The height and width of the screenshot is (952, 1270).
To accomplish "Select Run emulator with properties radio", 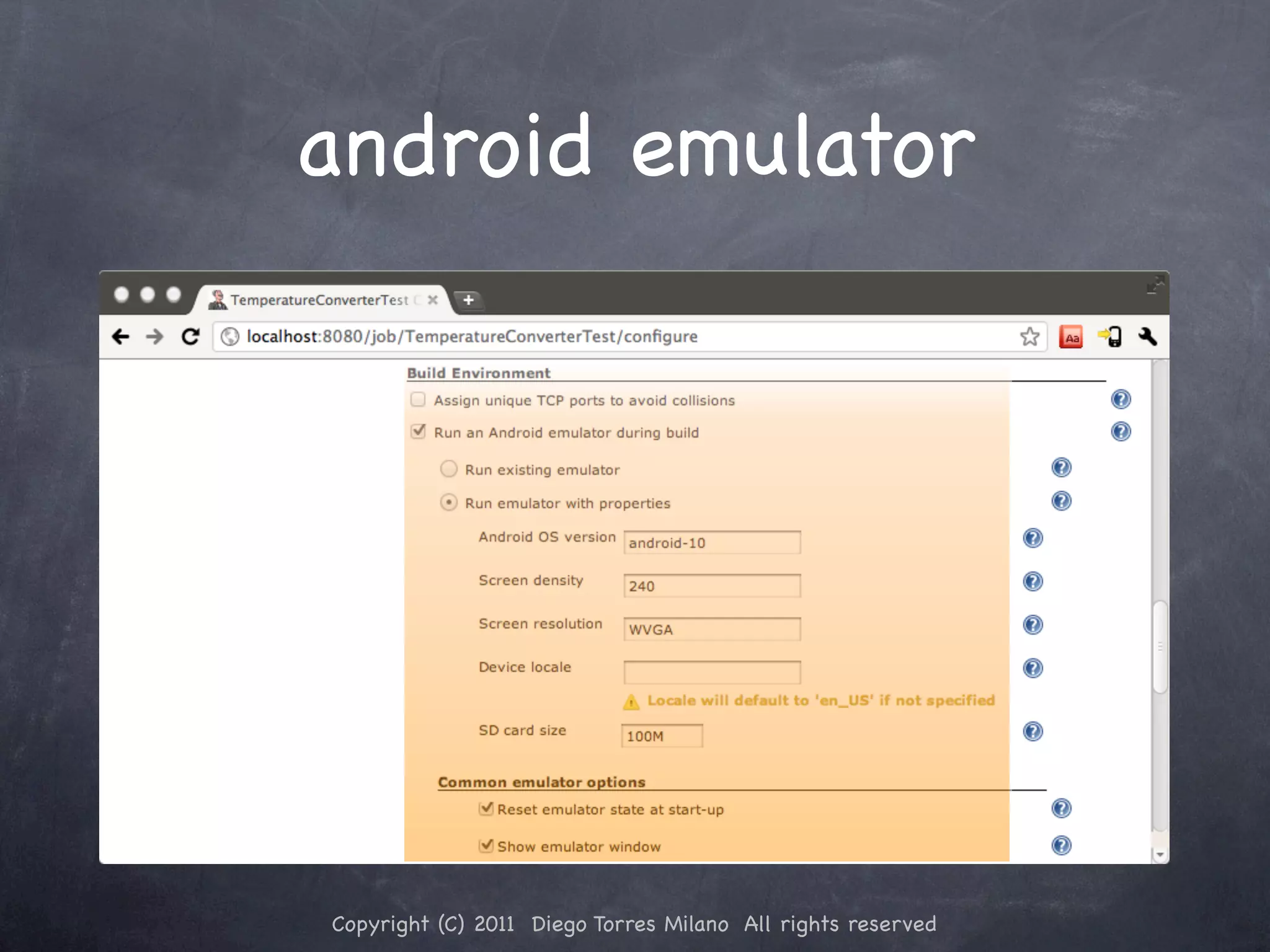I will click(448, 502).
